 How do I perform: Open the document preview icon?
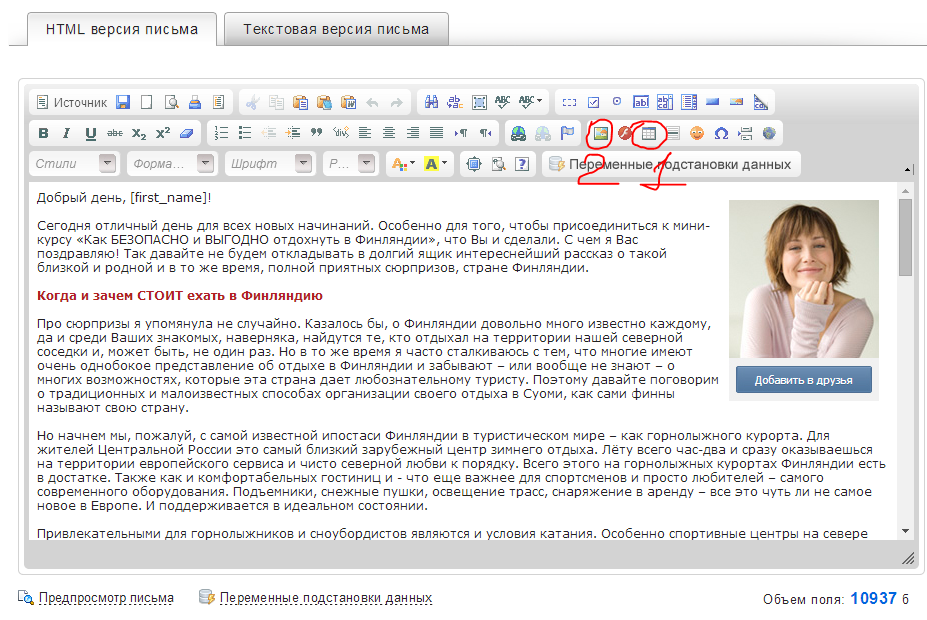pos(171,102)
